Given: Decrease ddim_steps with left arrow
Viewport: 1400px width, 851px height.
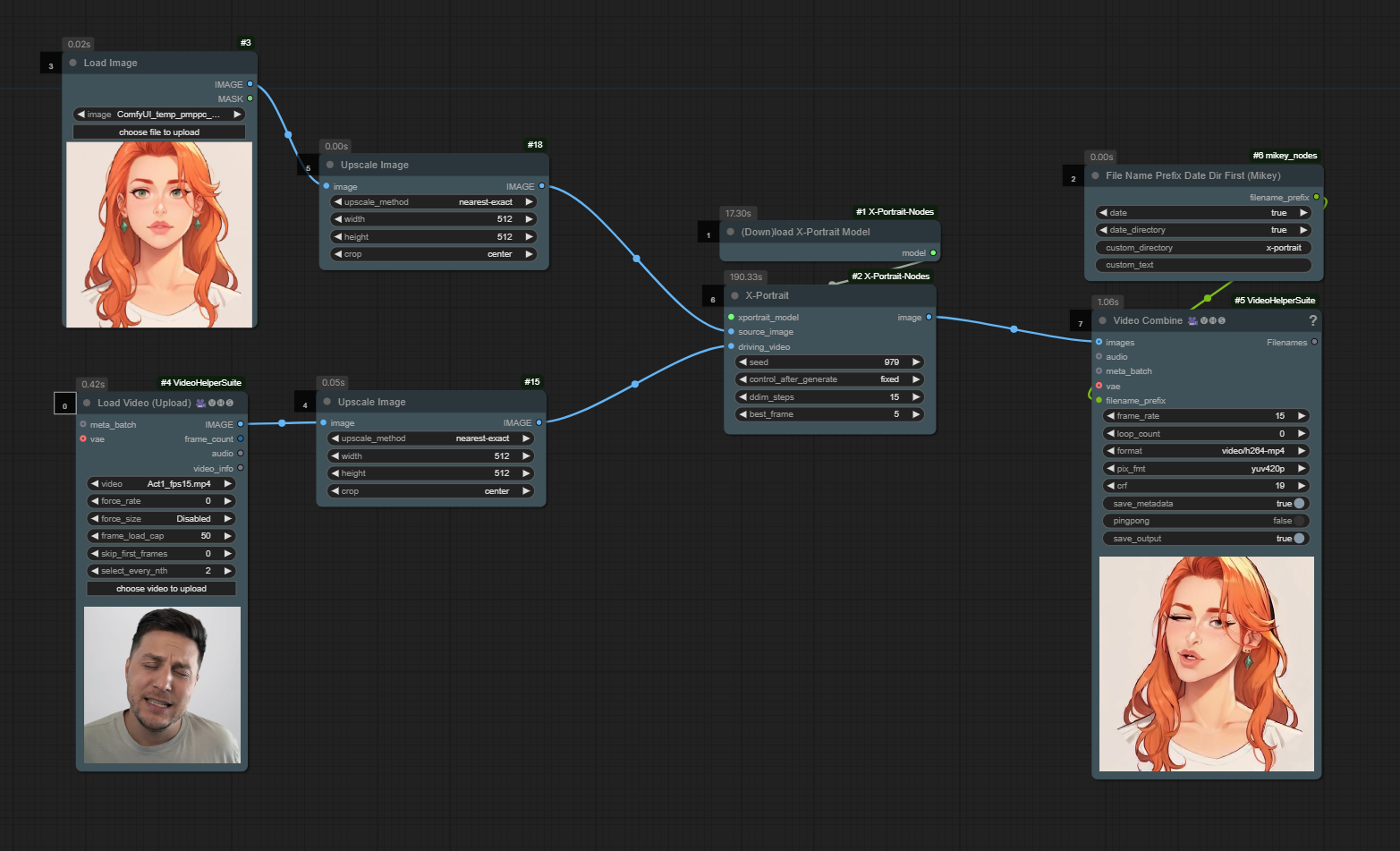Looking at the screenshot, I should pos(742,396).
